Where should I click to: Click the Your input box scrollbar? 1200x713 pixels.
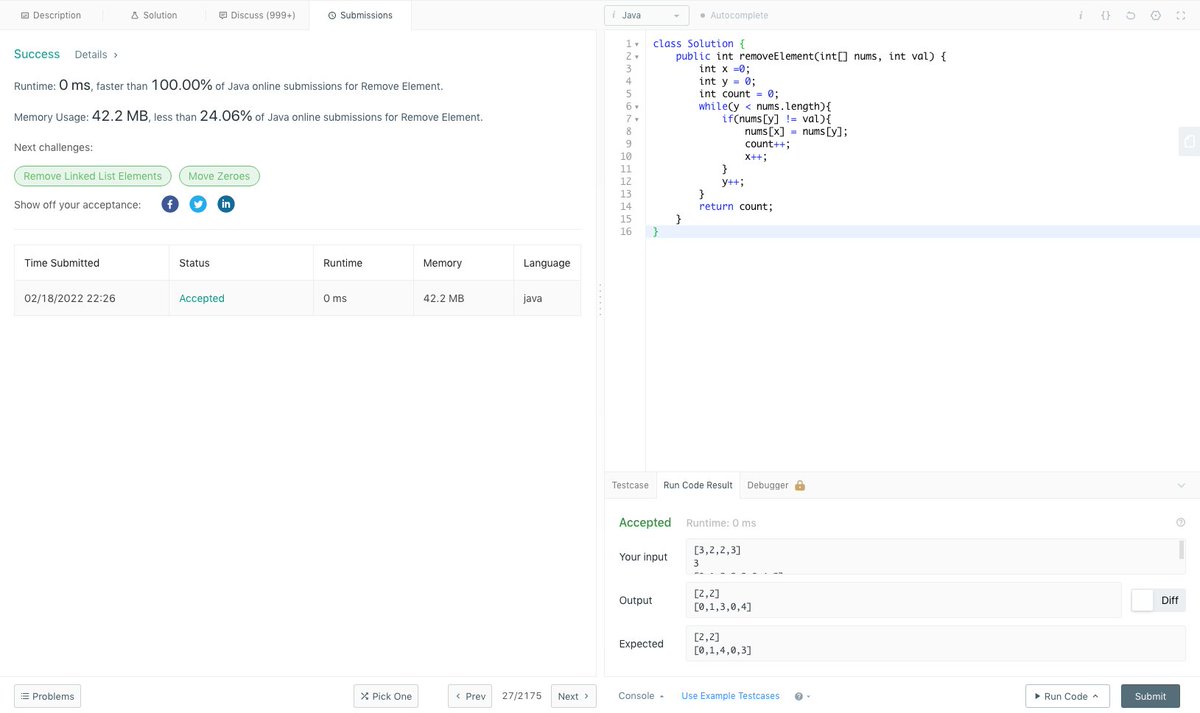pyautogui.click(x=1181, y=550)
